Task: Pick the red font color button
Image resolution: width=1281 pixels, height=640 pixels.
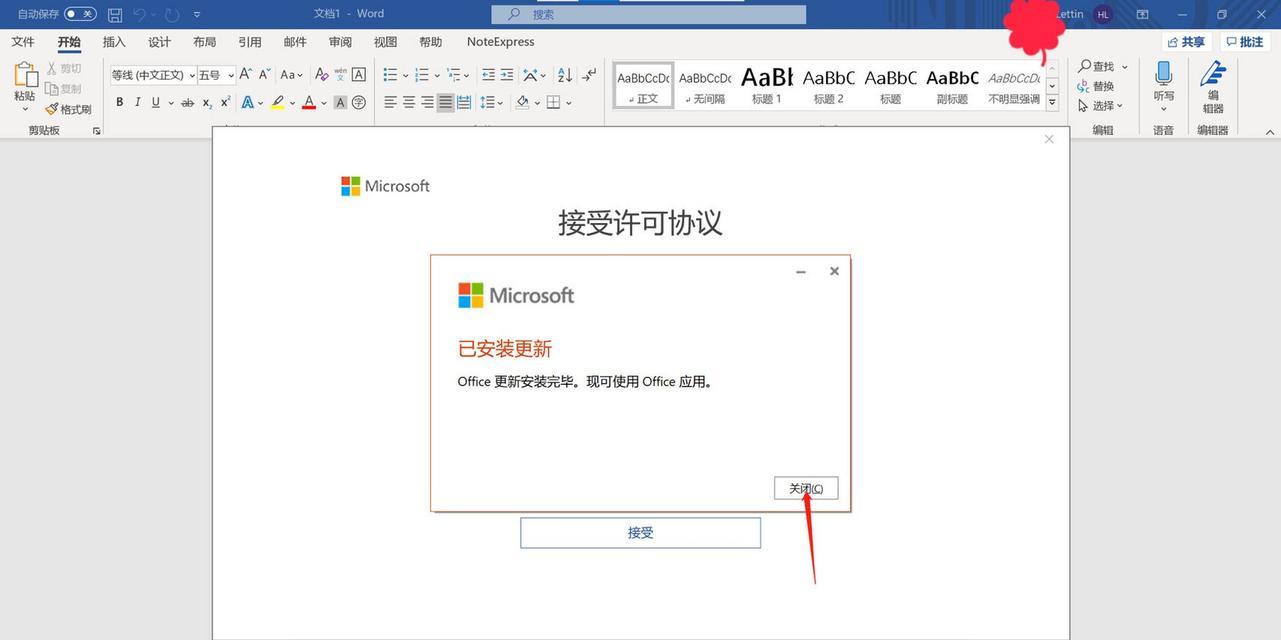Action: [309, 102]
